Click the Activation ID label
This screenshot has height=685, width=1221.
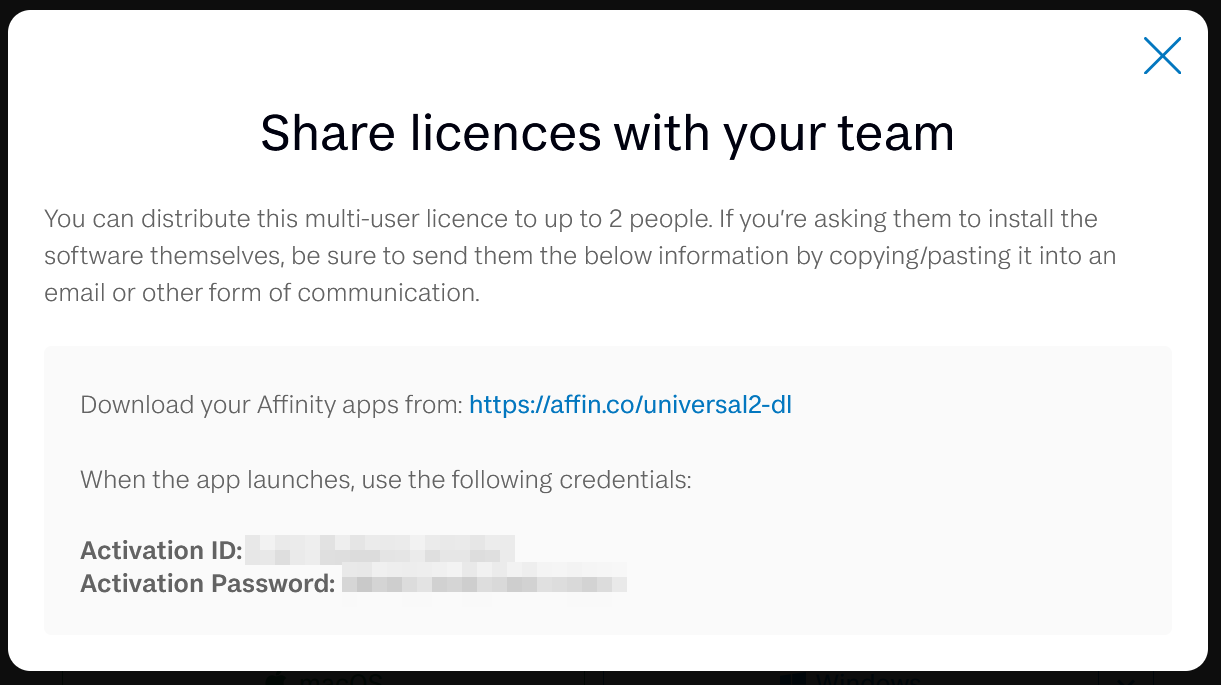pos(161,550)
